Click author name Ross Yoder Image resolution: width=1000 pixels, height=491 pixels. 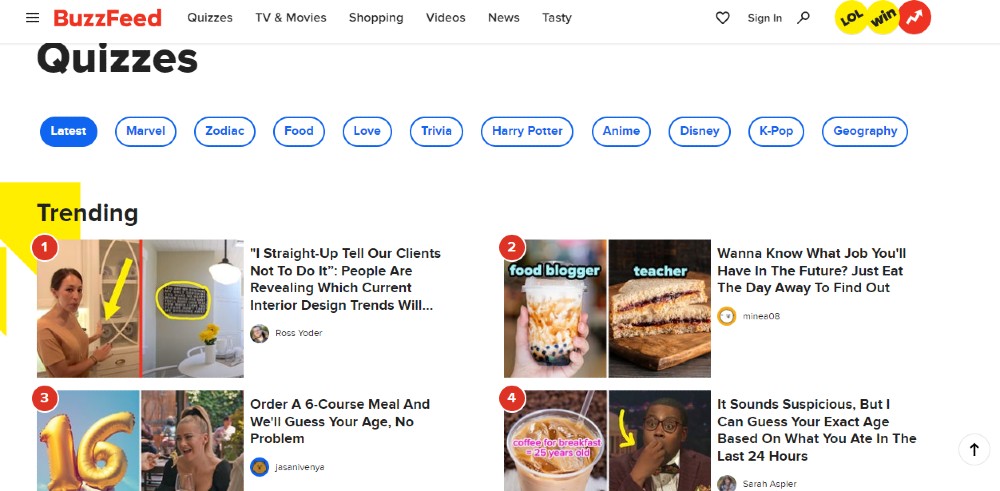(298, 333)
